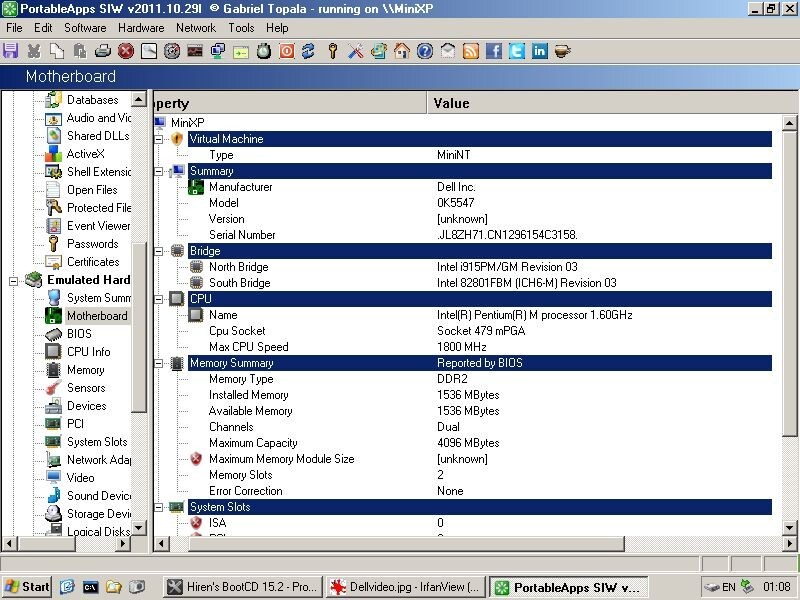Click the Start button
The height and width of the screenshot is (600, 800).
click(x=27, y=587)
